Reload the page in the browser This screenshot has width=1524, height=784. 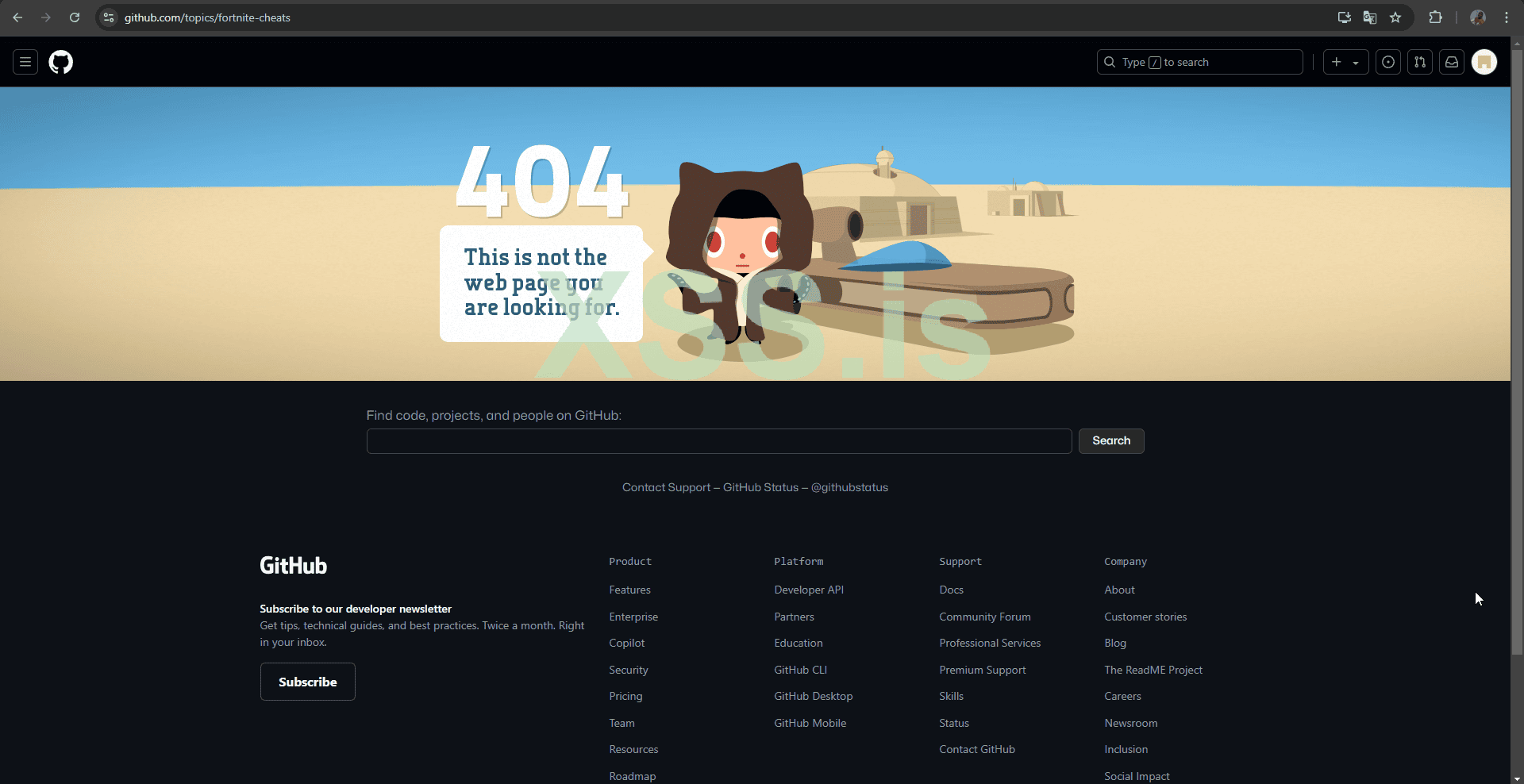click(75, 17)
